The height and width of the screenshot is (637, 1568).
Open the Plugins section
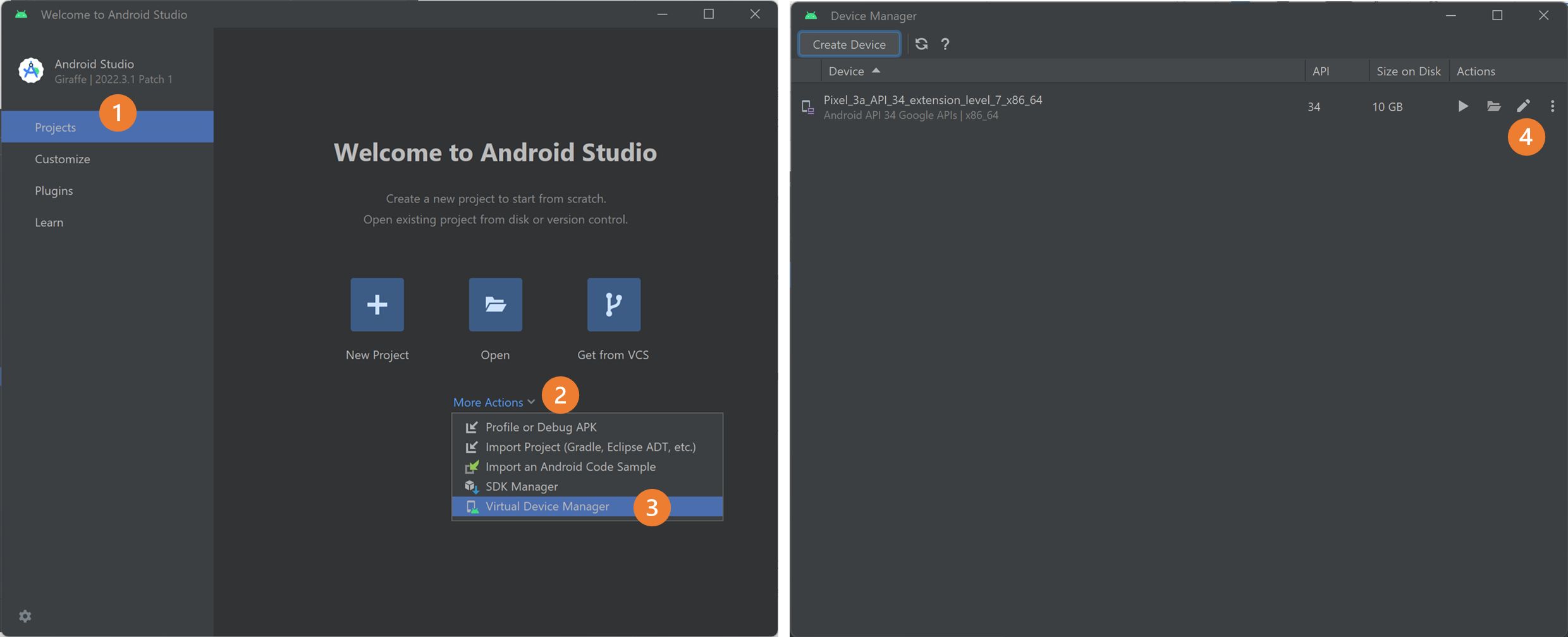(107, 190)
